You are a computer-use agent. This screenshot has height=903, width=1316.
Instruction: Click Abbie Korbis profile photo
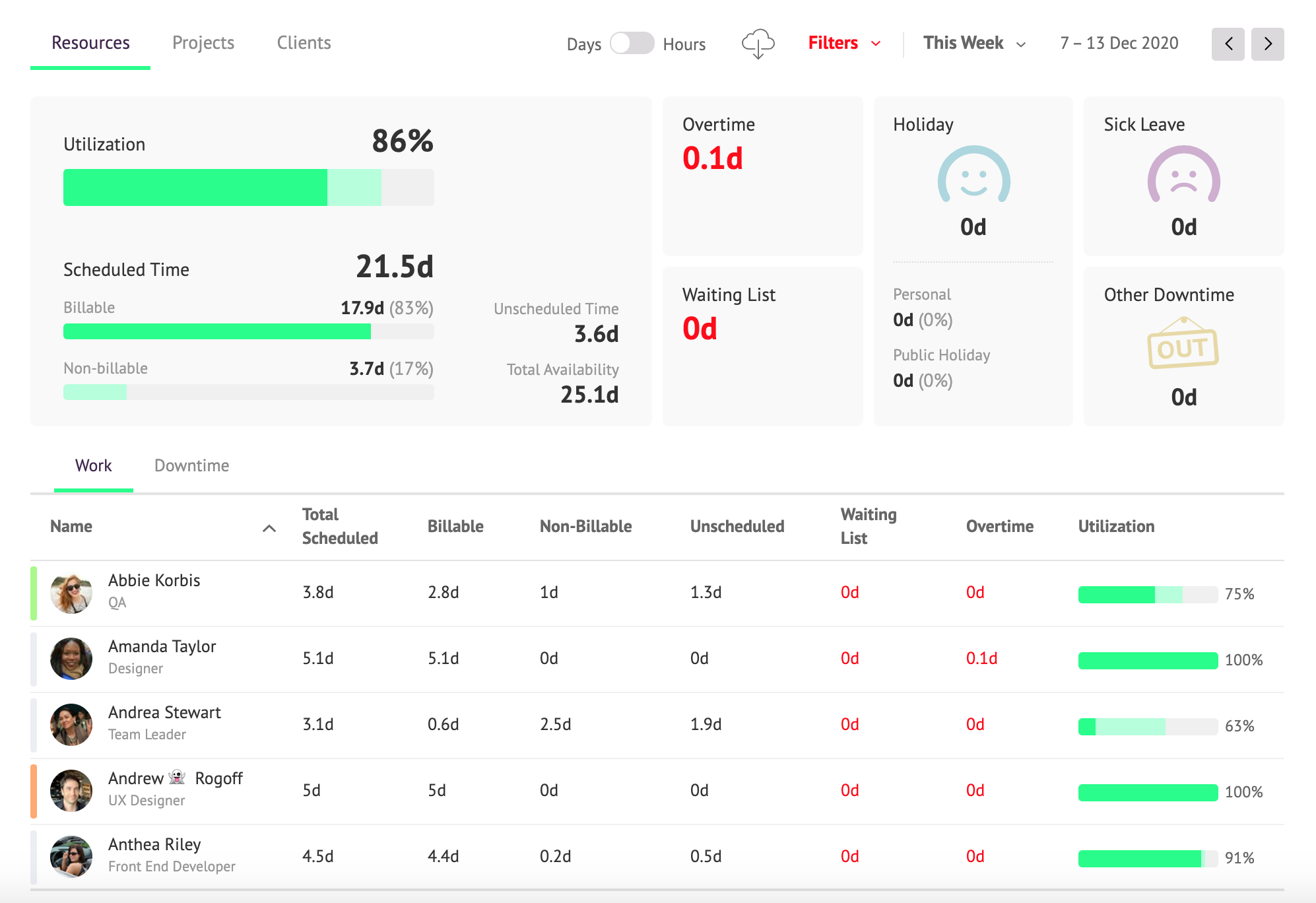pos(71,593)
